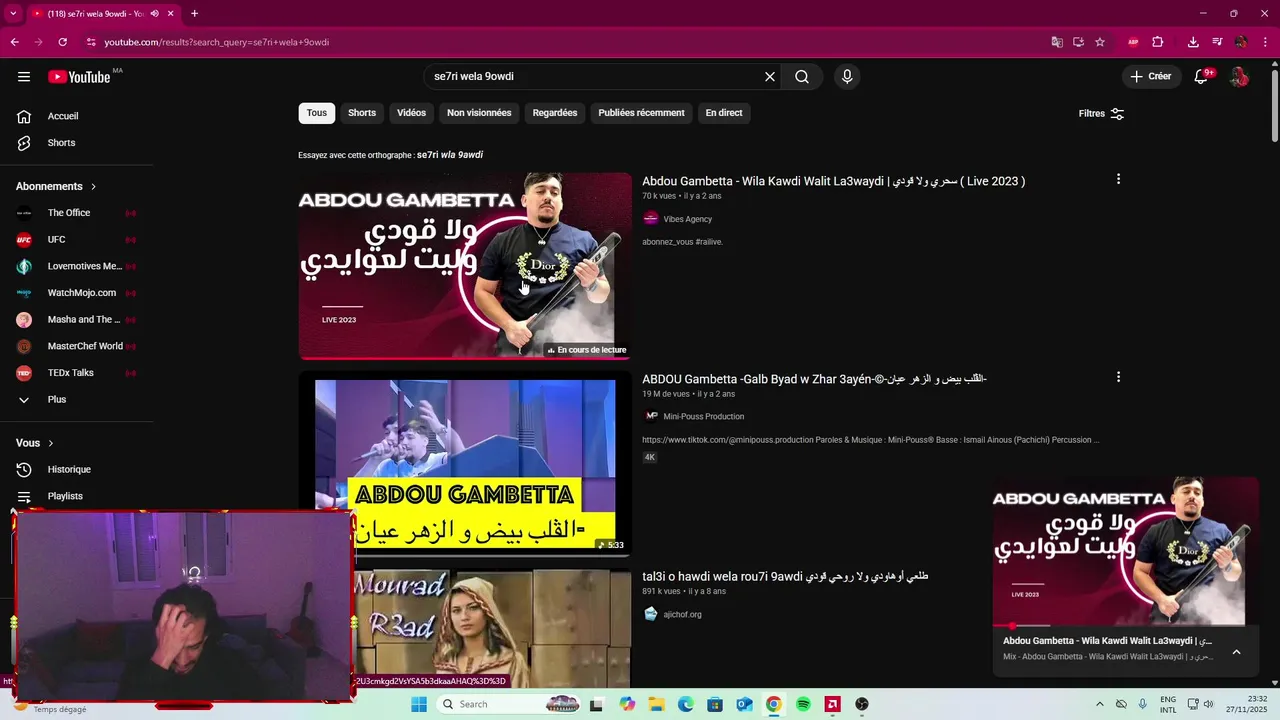Viewport: 1280px width, 720px height.
Task: Click the YouTube logo
Action: tap(79, 77)
